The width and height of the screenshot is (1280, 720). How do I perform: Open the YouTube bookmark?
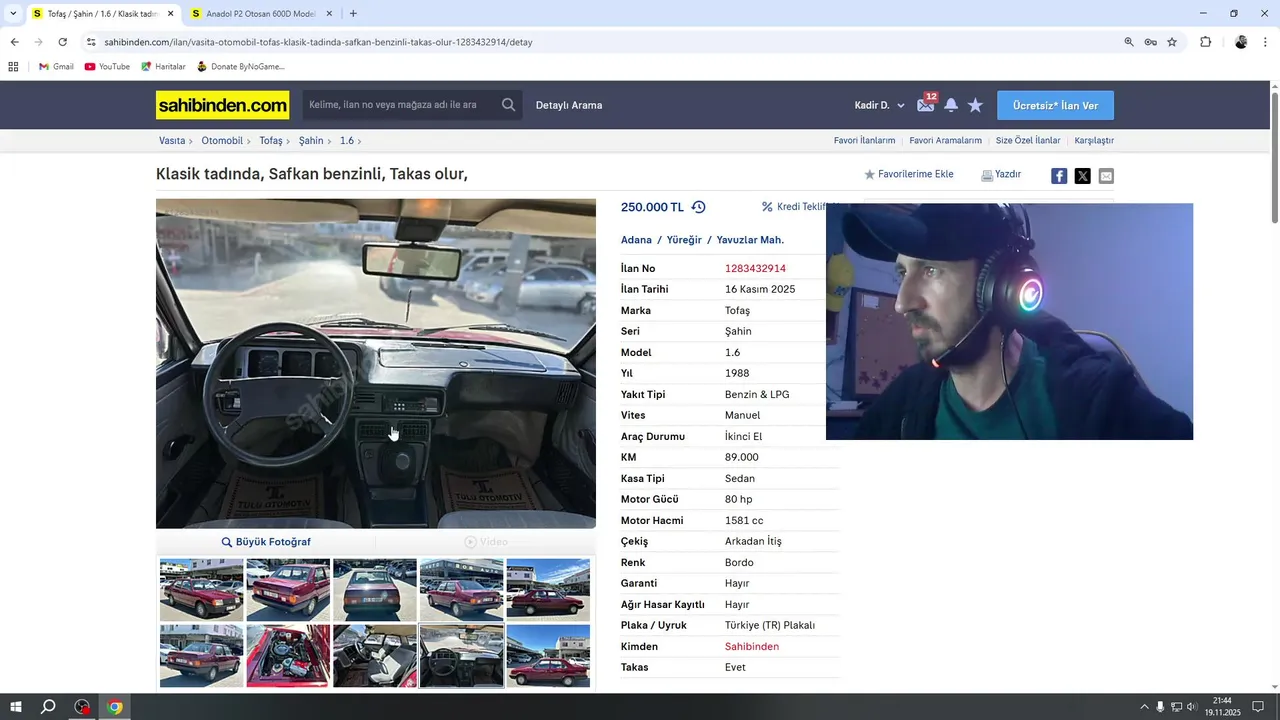point(107,66)
